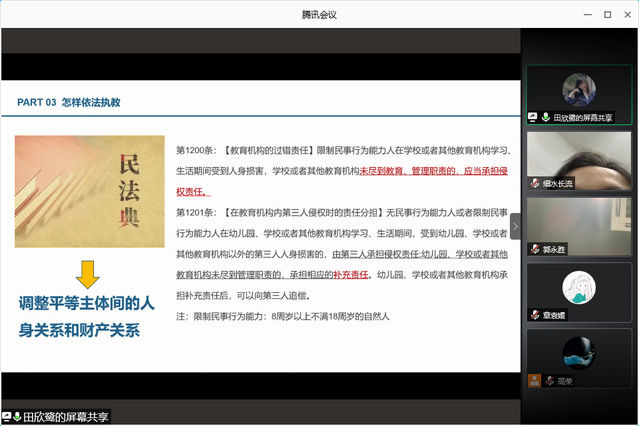Image resolution: width=639 pixels, height=426 pixels.
Task: Click the 田欣鹭的屏幕共享 label at bottom-left
Action: [66, 416]
